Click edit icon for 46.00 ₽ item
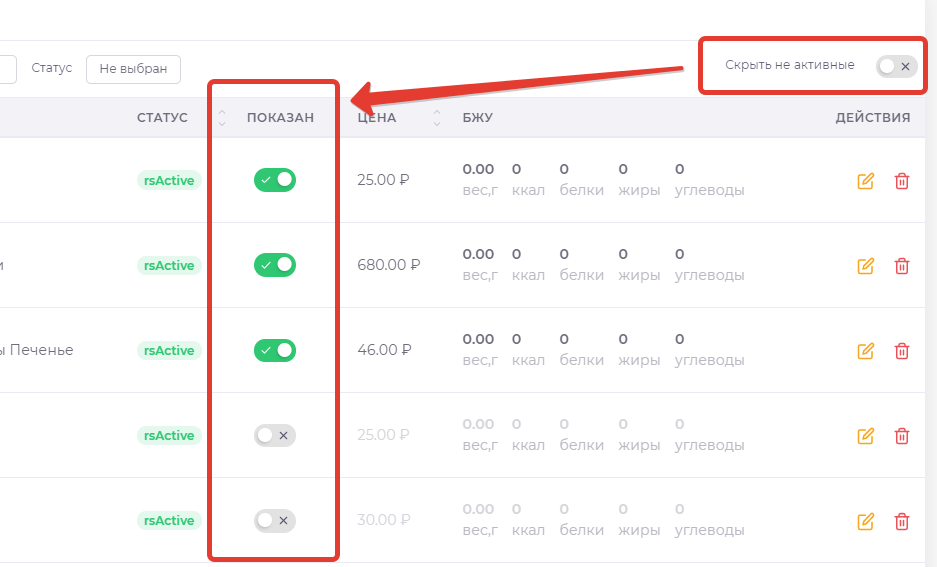Viewport: 937px width, 567px height. (x=866, y=351)
